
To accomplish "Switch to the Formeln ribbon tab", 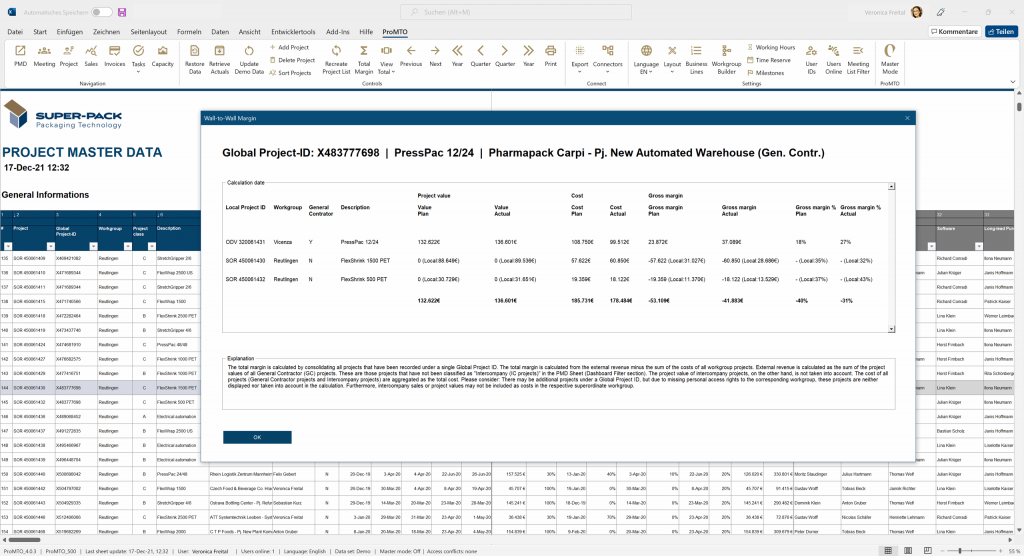I will [x=188, y=32].
